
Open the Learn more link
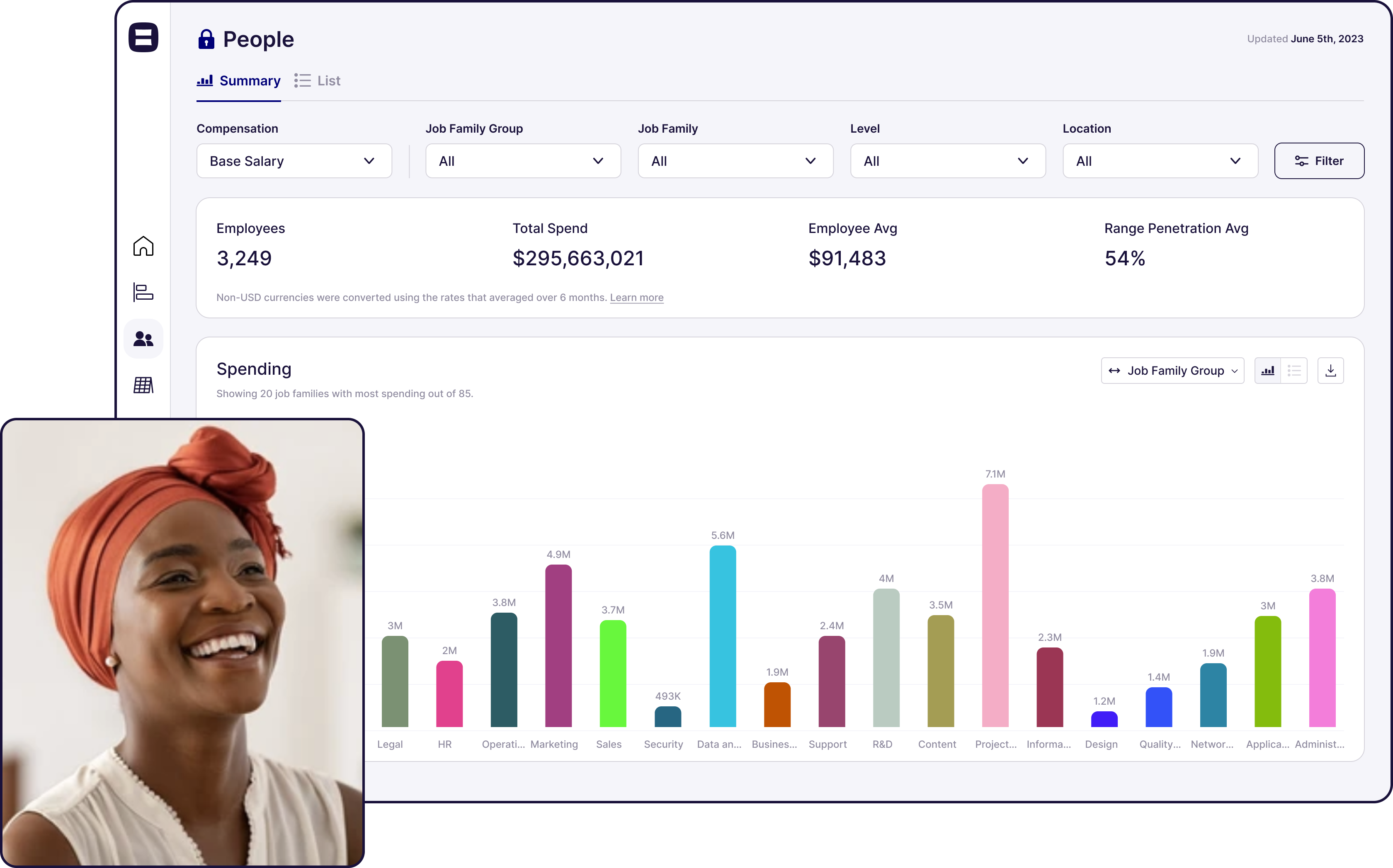point(636,297)
